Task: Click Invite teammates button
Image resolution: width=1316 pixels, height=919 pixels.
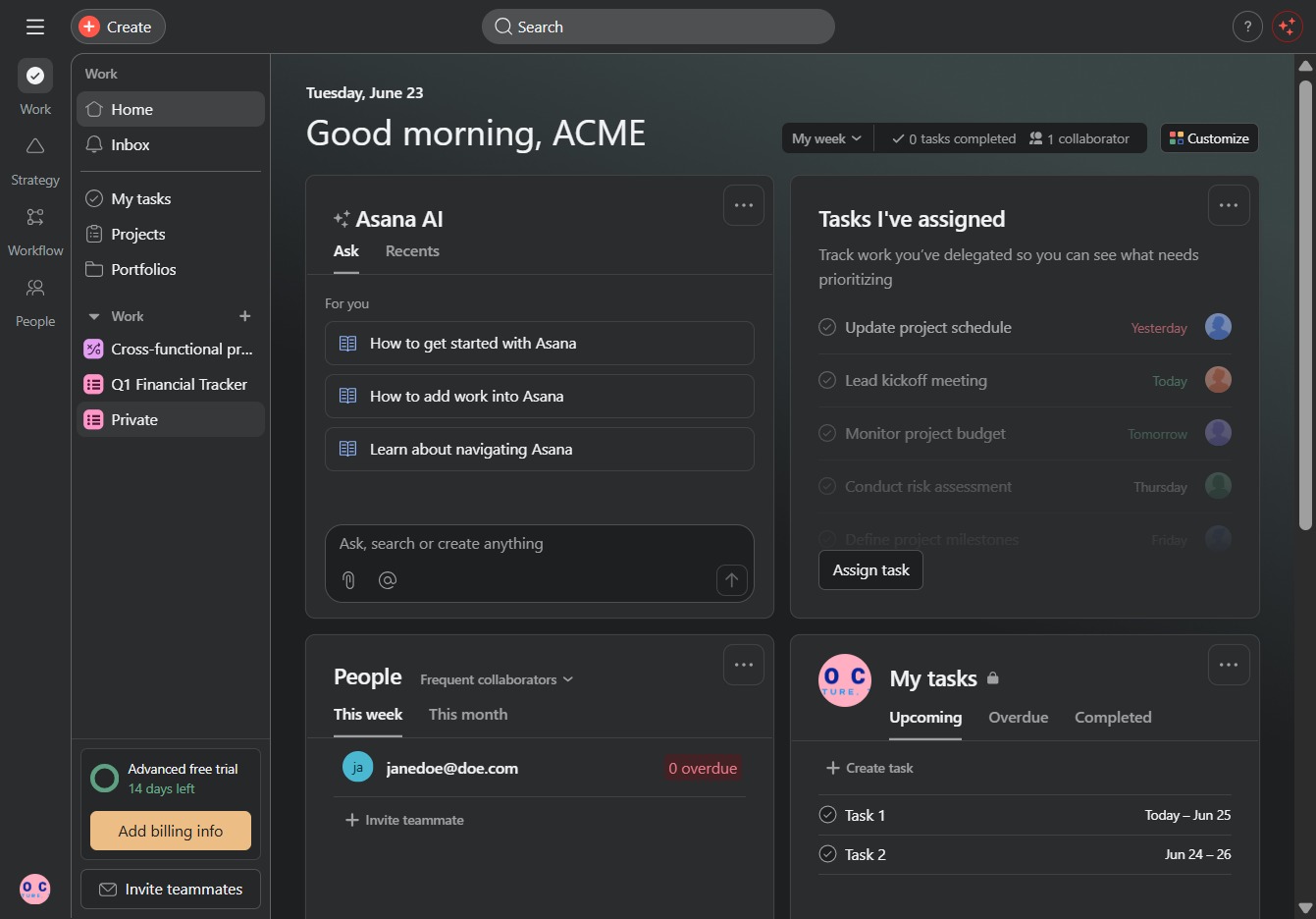Action: [x=171, y=889]
